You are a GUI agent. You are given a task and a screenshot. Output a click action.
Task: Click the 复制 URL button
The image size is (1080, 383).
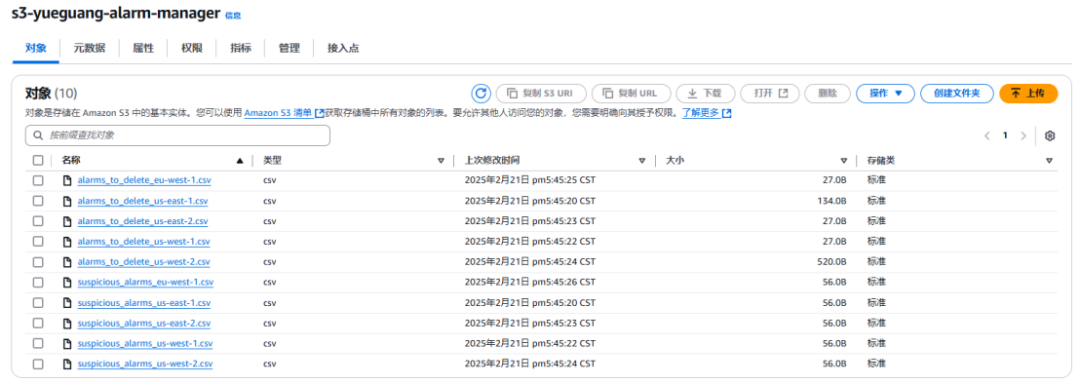[630, 93]
